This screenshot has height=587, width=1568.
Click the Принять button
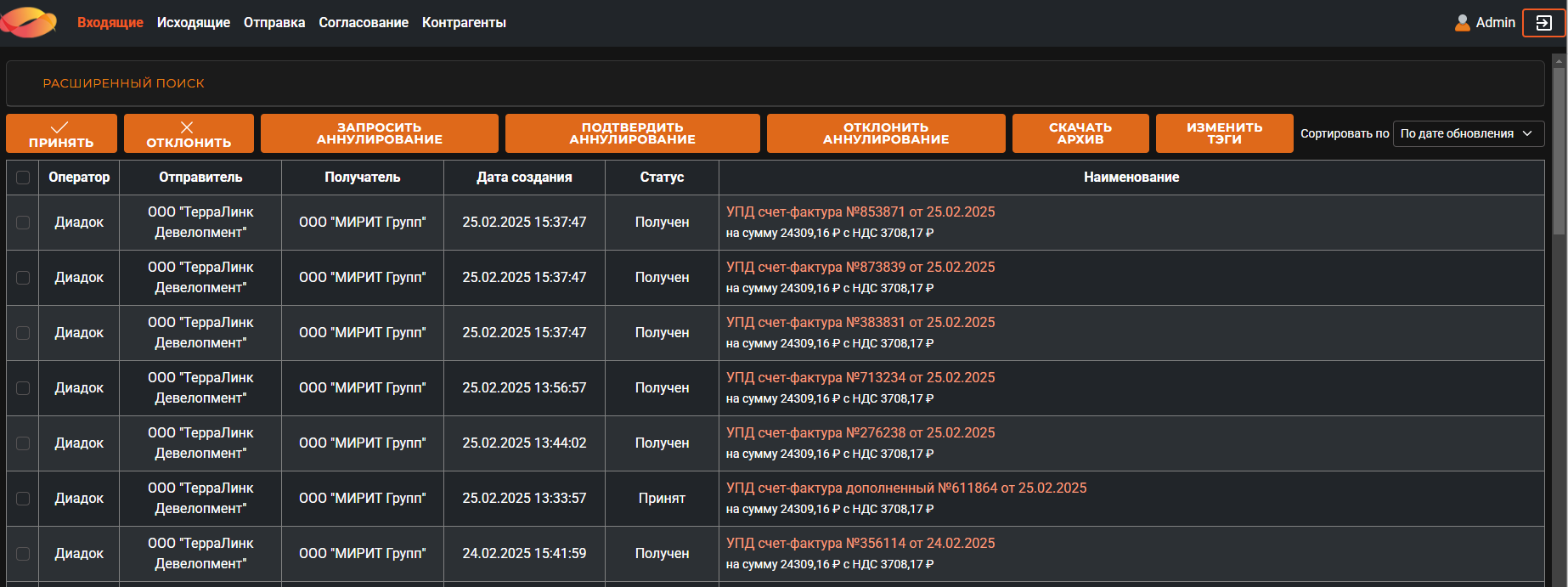coord(61,133)
